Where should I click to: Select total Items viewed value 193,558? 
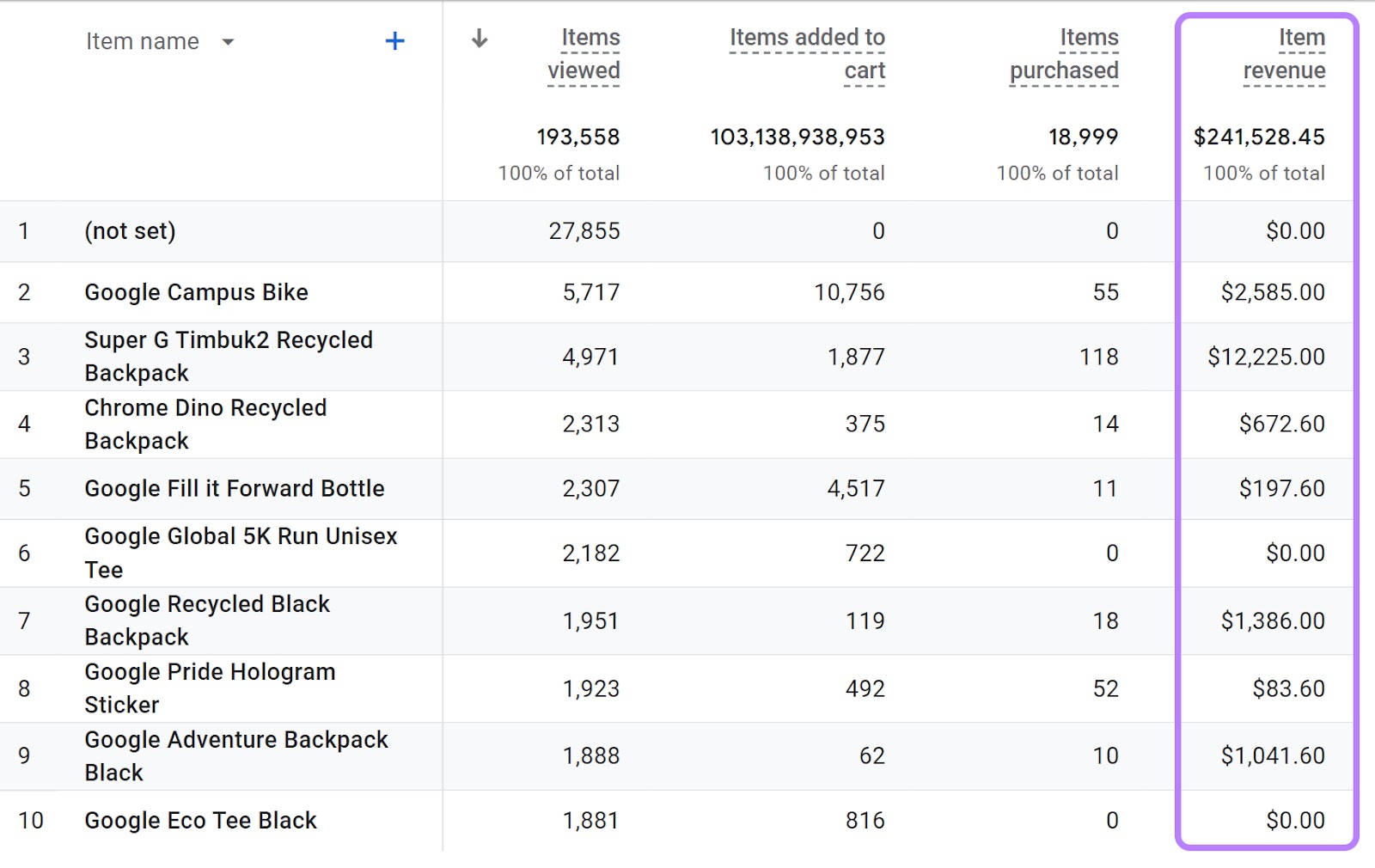[x=577, y=137]
